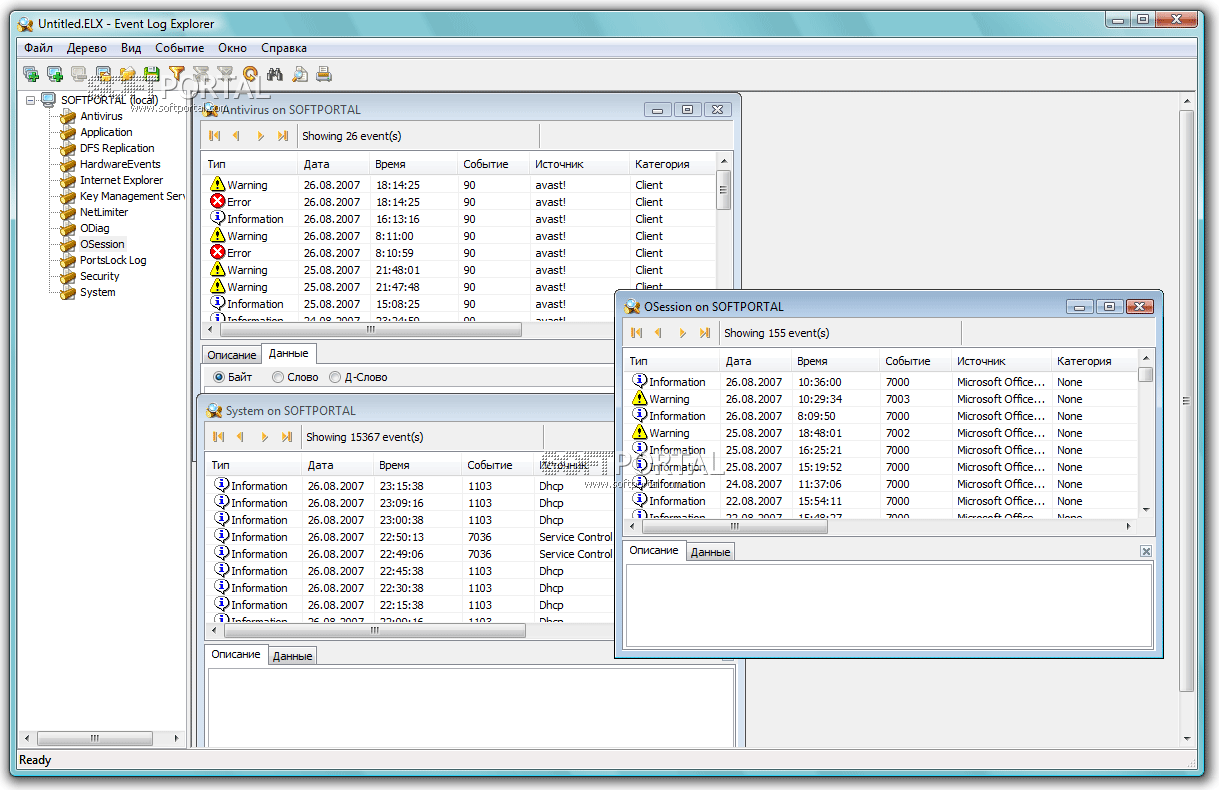Click the folder icon beside Security in tree

click(67, 276)
